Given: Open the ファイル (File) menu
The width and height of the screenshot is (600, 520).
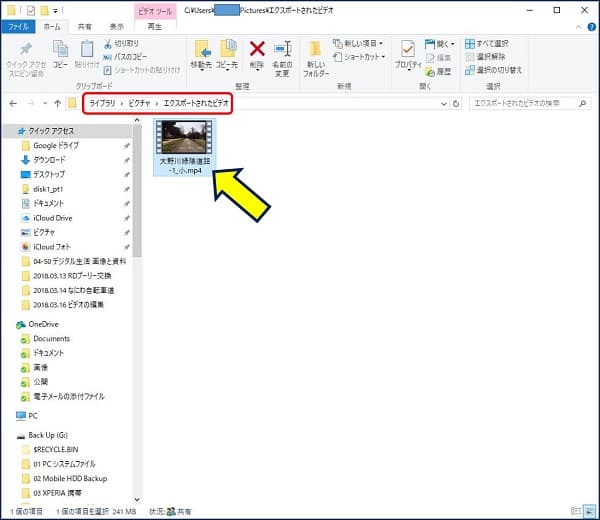Looking at the screenshot, I should 19,27.
